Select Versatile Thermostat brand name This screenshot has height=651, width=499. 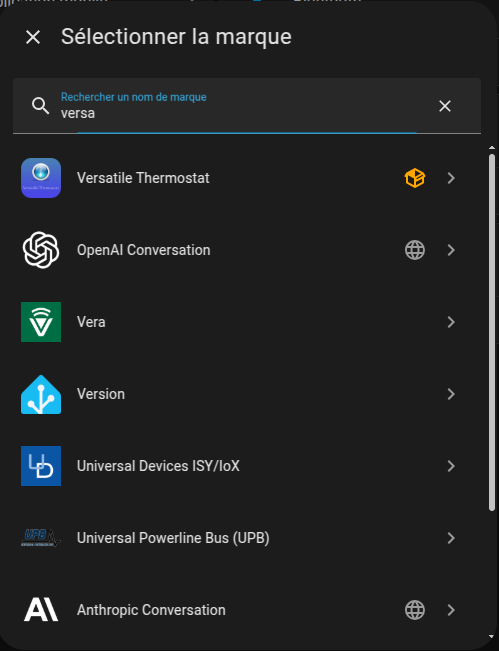[x=143, y=178]
